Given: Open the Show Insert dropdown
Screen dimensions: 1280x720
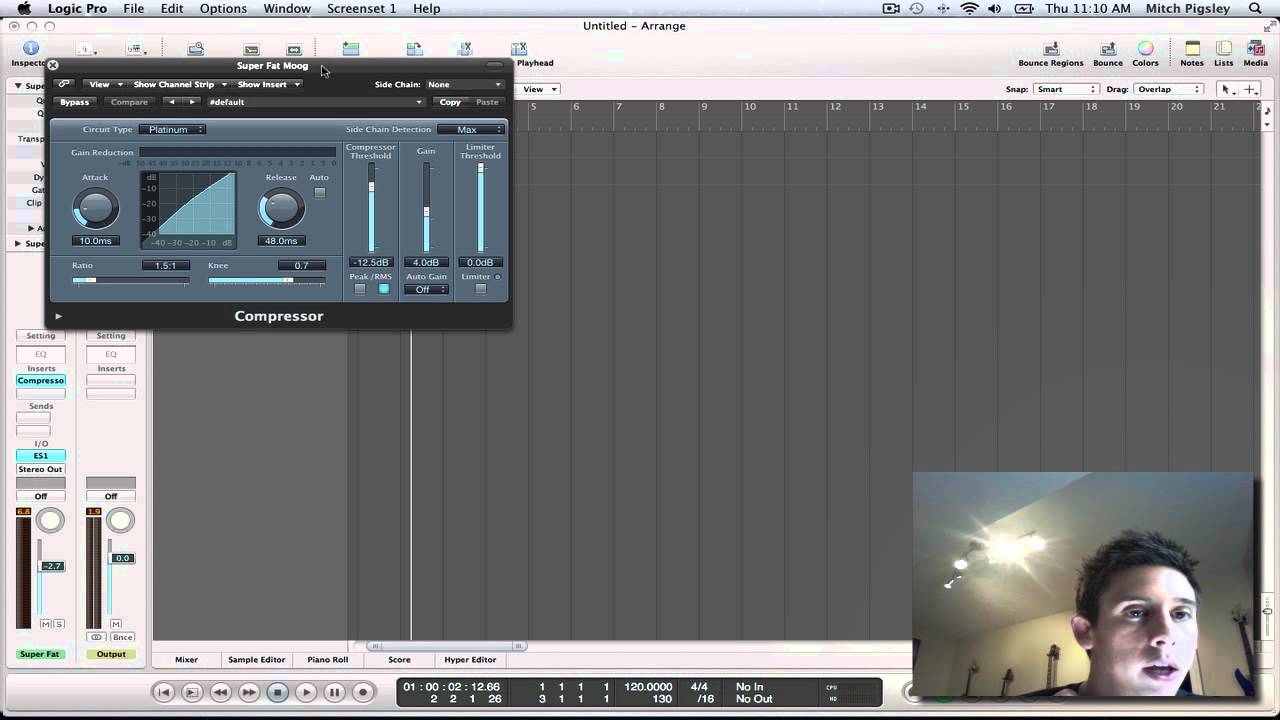Looking at the screenshot, I should tap(268, 84).
